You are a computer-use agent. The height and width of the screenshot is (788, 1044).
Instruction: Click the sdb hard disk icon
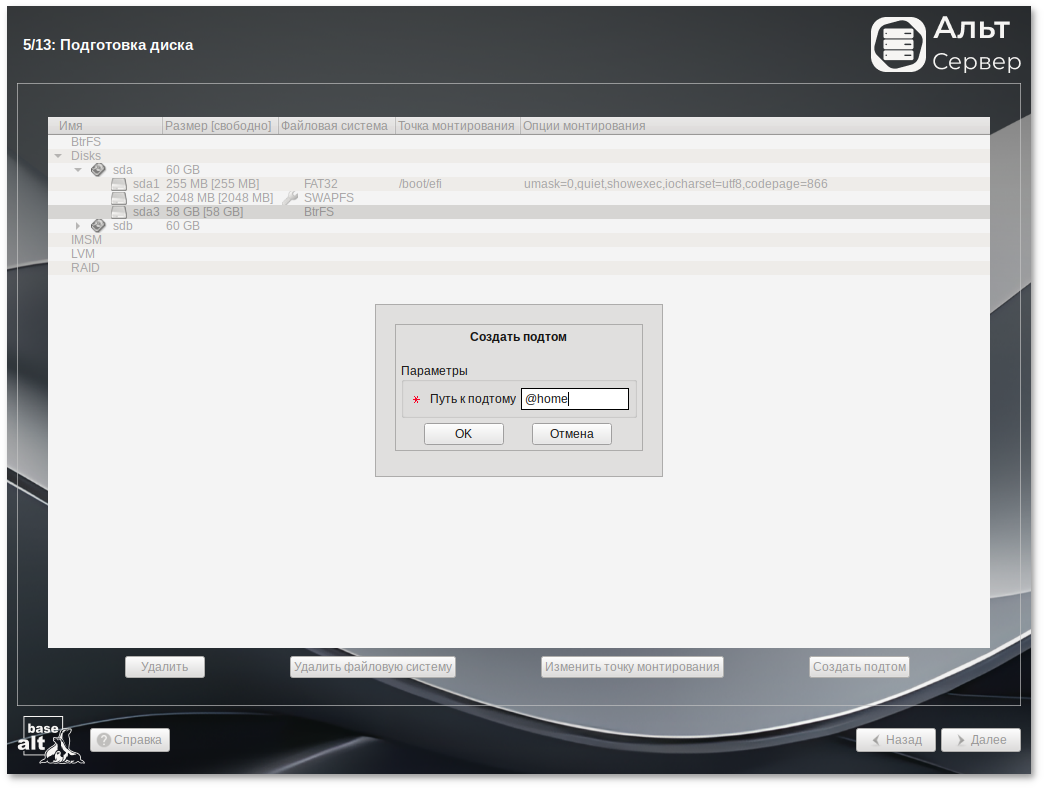click(x=98, y=226)
